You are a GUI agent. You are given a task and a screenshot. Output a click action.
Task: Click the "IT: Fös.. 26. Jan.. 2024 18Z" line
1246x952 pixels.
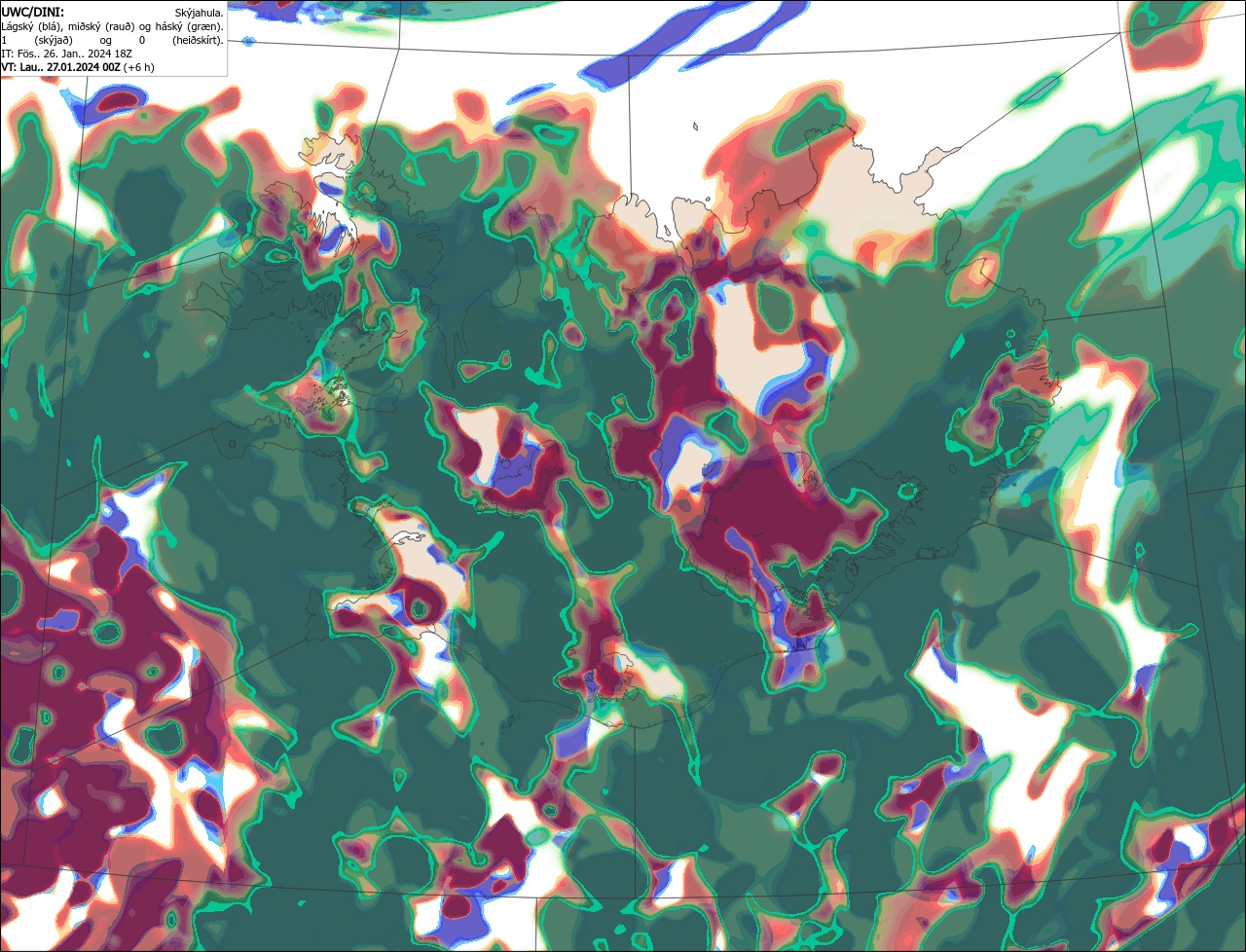tap(66, 54)
